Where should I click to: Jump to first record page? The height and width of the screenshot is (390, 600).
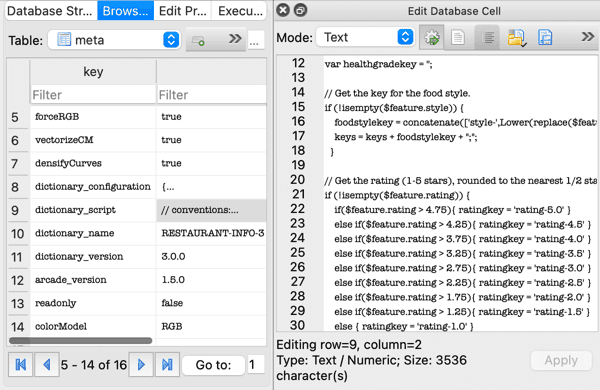pyautogui.click(x=21, y=365)
